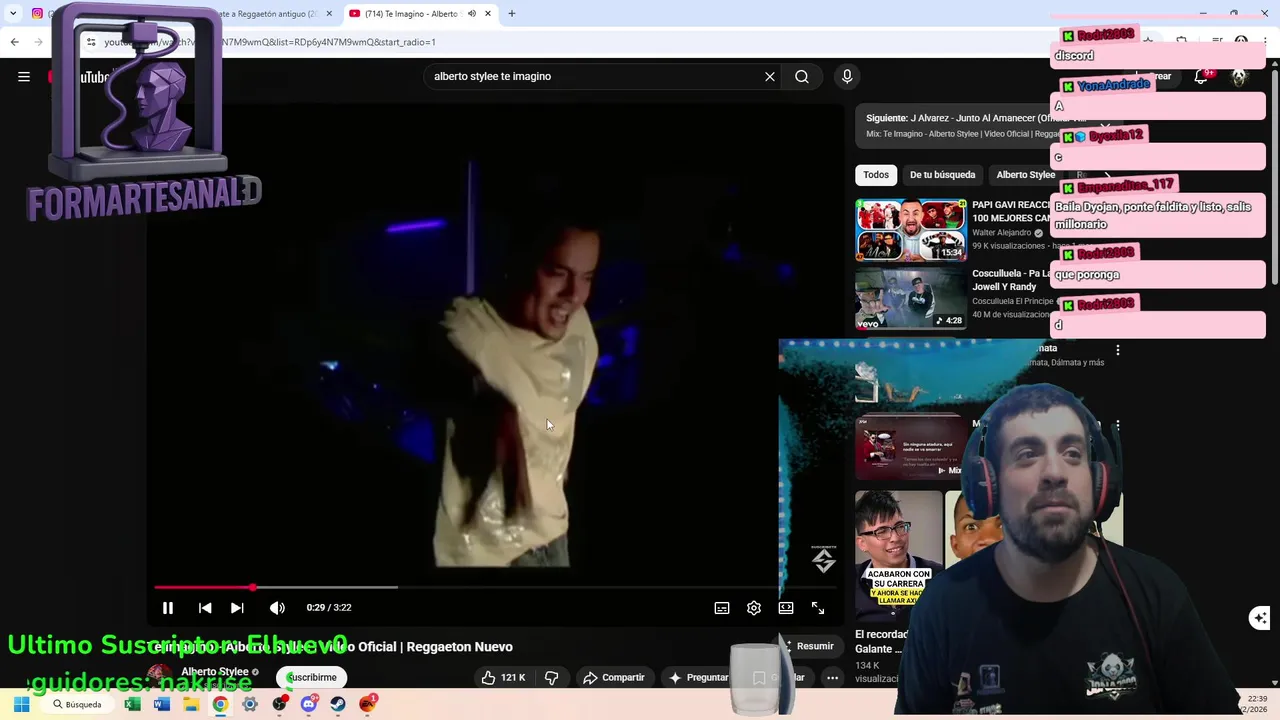Open Cosculluela El Principe channel link
Viewport: 1280px width, 720px height.
(x=1012, y=301)
